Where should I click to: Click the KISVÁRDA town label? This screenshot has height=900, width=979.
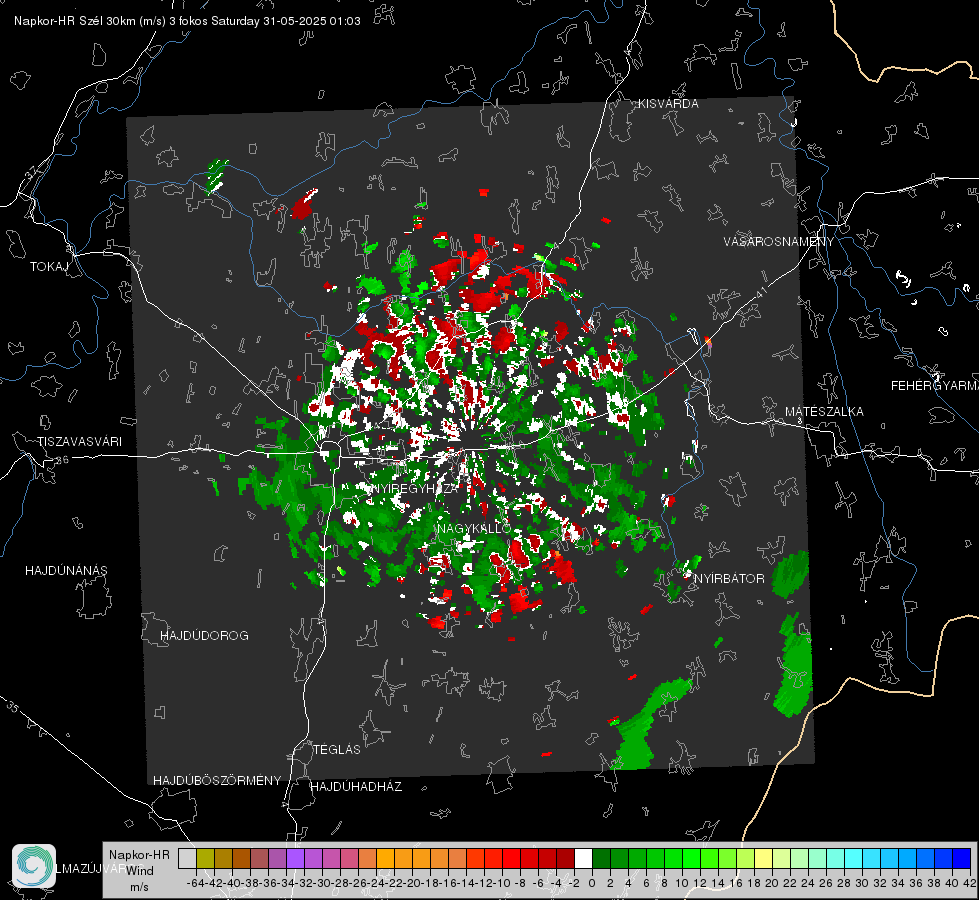pyautogui.click(x=668, y=104)
